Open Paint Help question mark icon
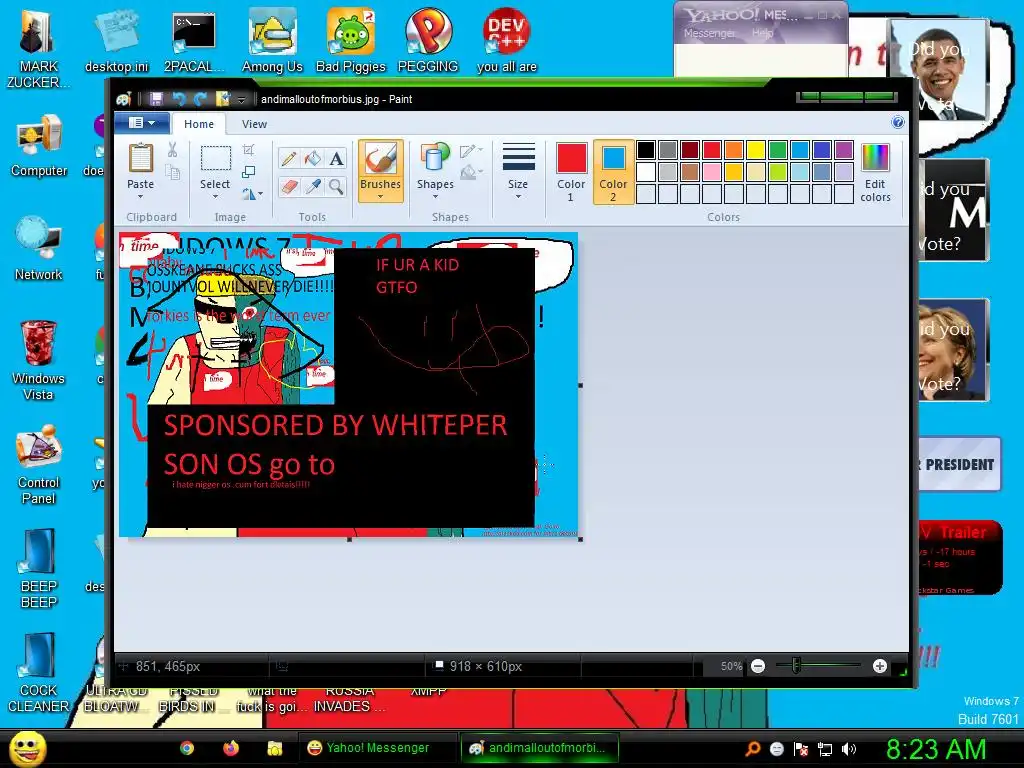 point(898,123)
